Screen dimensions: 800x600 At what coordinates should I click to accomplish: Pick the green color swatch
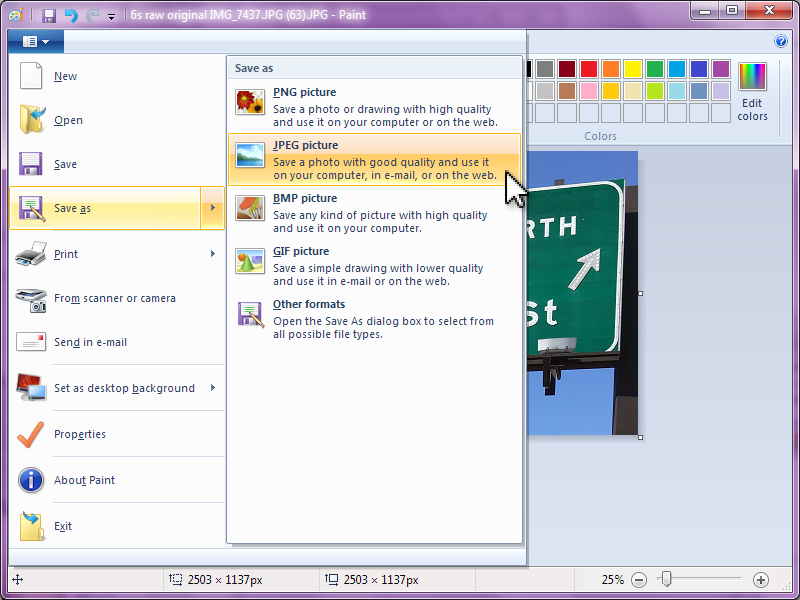click(655, 69)
